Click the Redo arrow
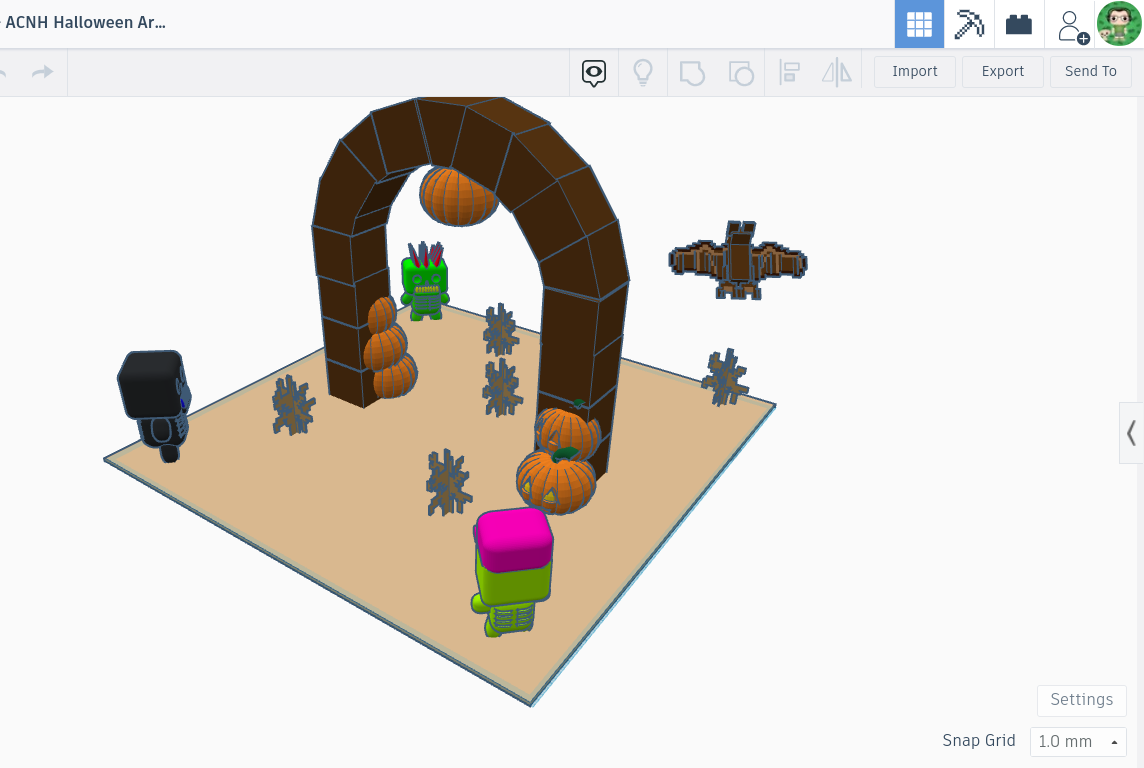Viewport: 1144px width, 768px height. [42, 72]
